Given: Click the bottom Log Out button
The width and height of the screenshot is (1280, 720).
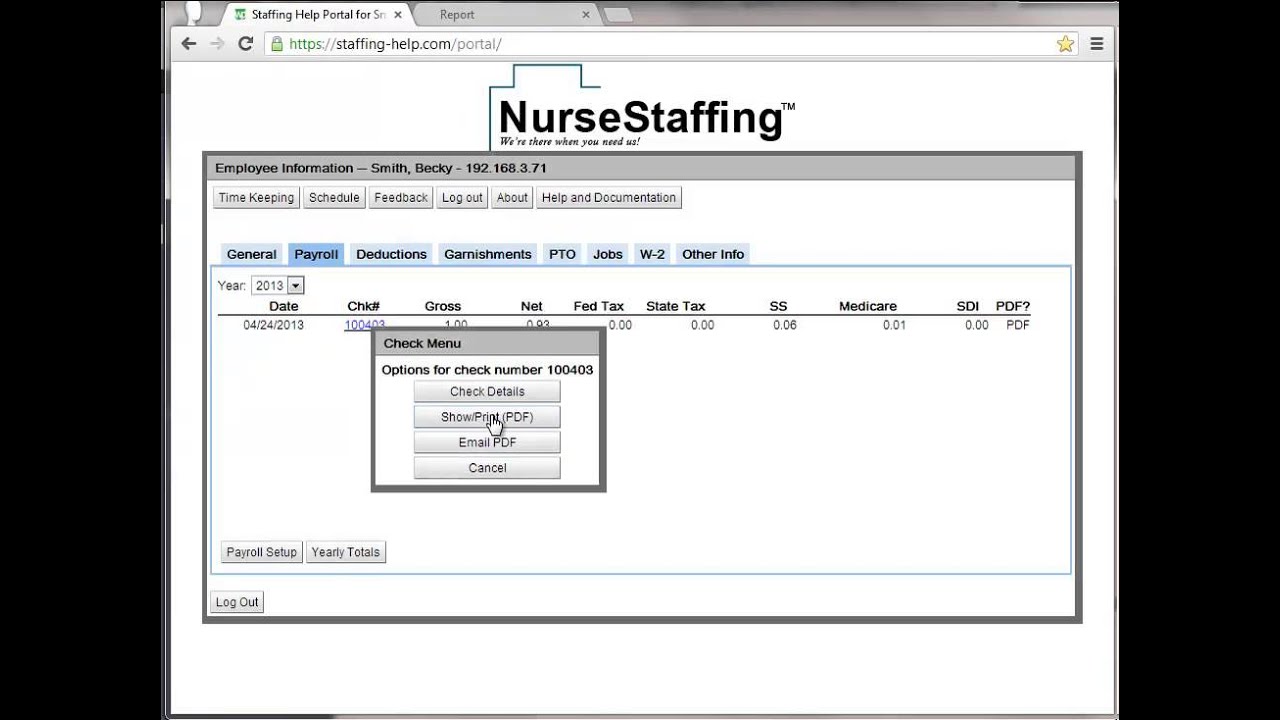Looking at the screenshot, I should click(x=237, y=602).
